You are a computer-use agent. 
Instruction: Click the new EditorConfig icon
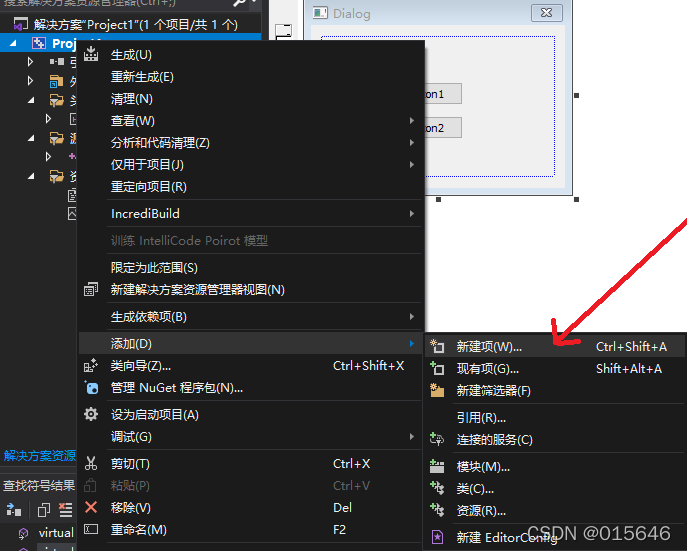tap(437, 537)
